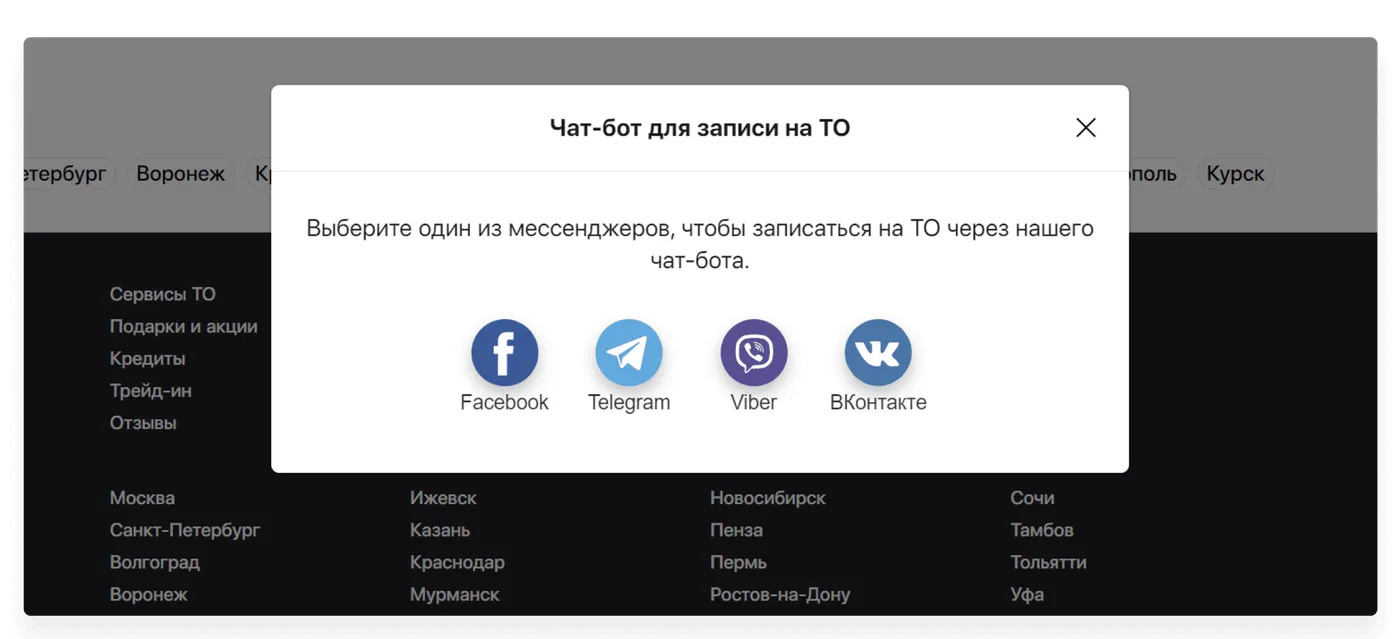
Task: Select the Viber messenger icon
Action: [754, 352]
